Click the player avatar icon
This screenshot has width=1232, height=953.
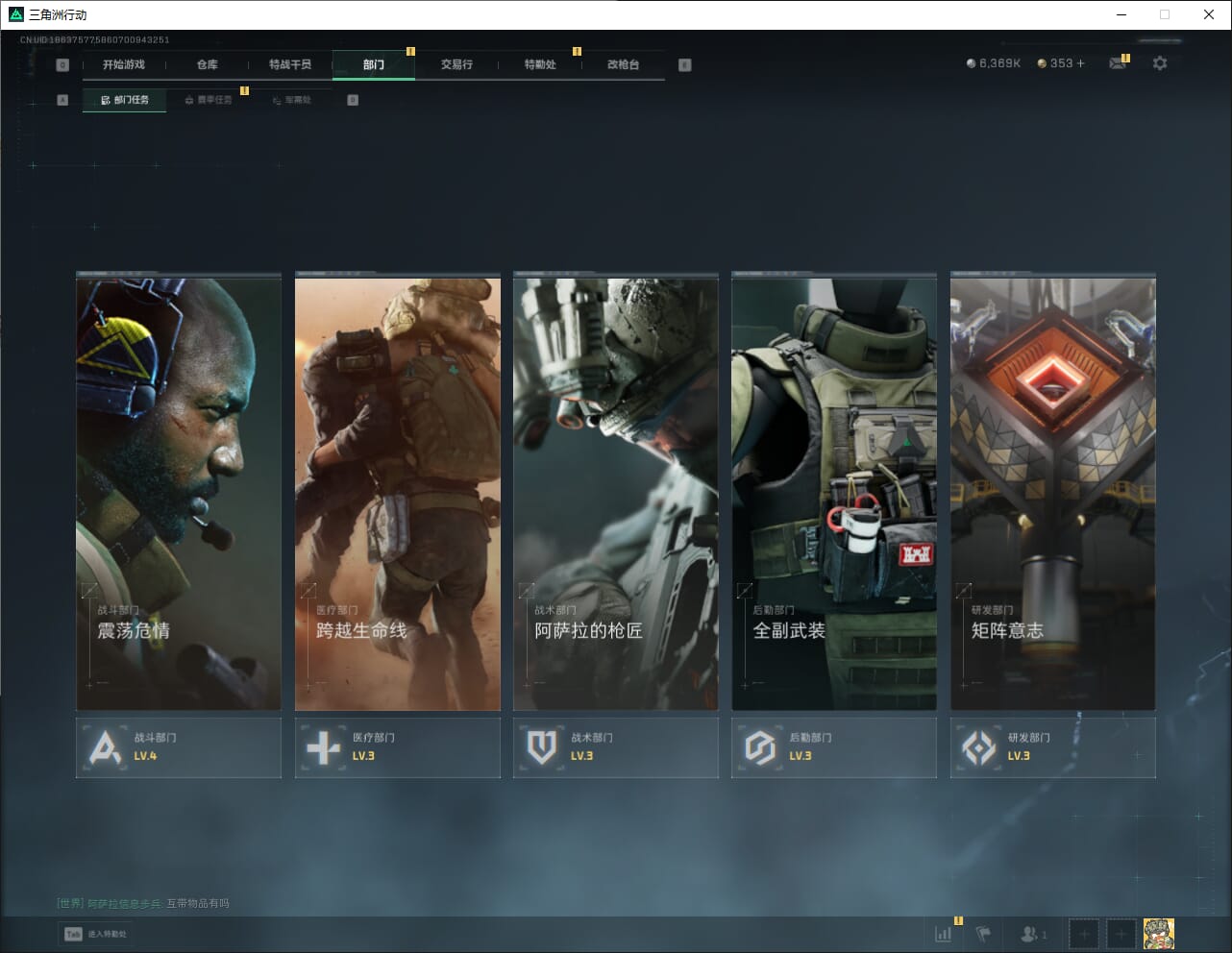coord(1158,933)
